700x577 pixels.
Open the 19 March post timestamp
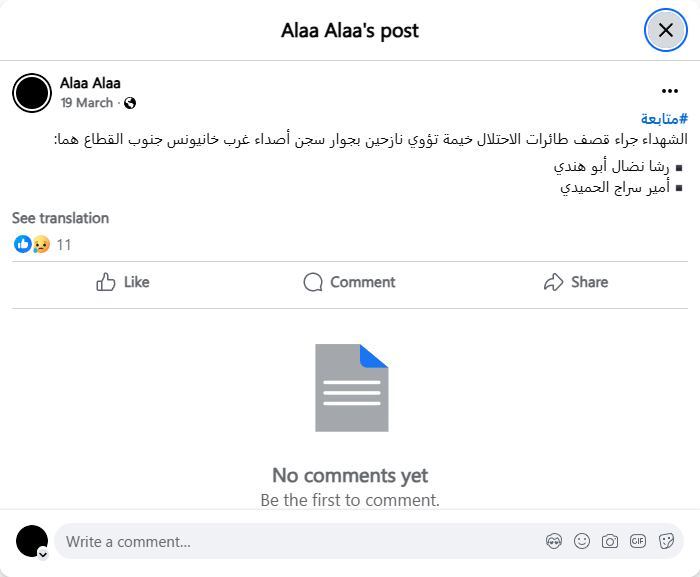tap(87, 103)
